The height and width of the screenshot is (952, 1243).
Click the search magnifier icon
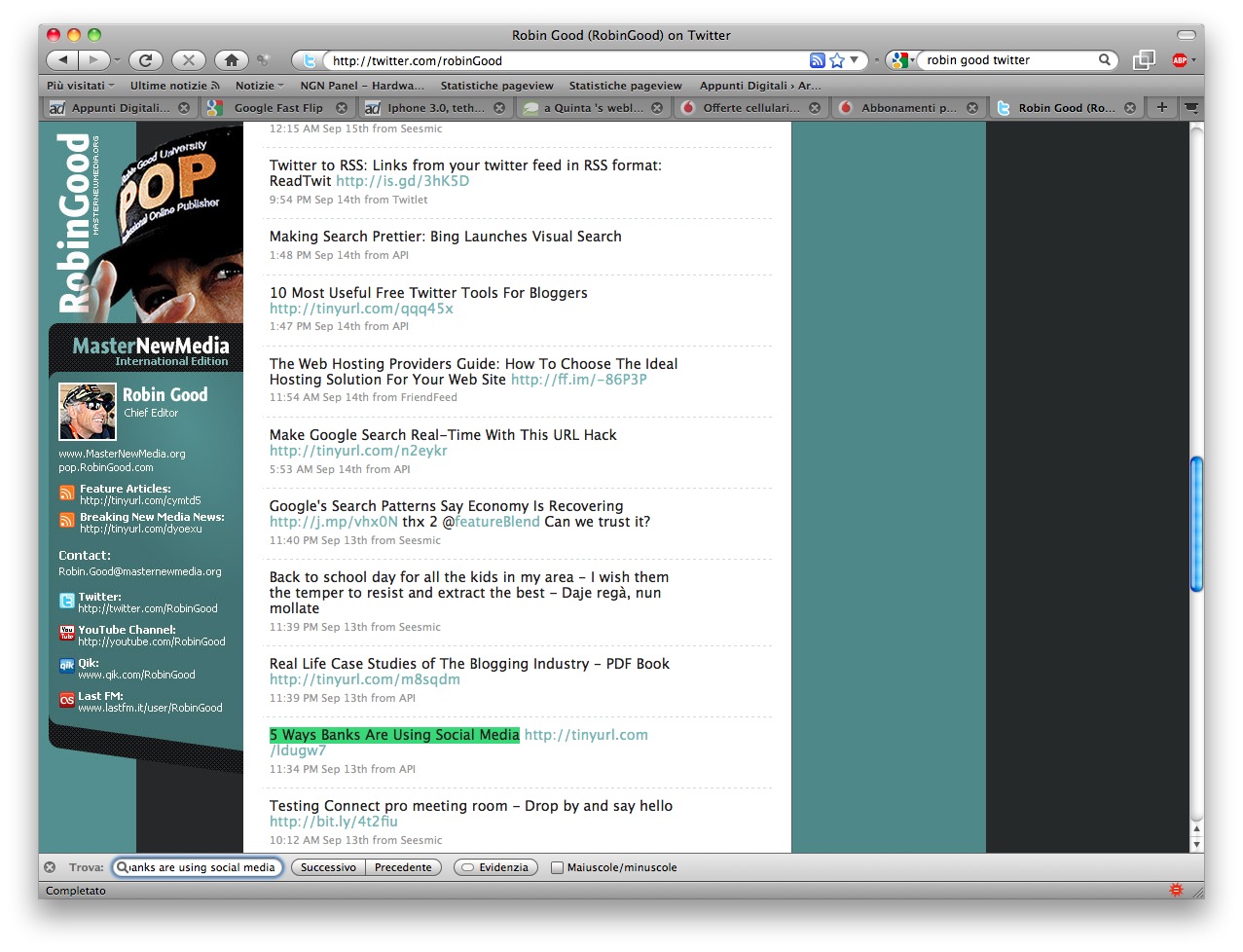point(1105,60)
